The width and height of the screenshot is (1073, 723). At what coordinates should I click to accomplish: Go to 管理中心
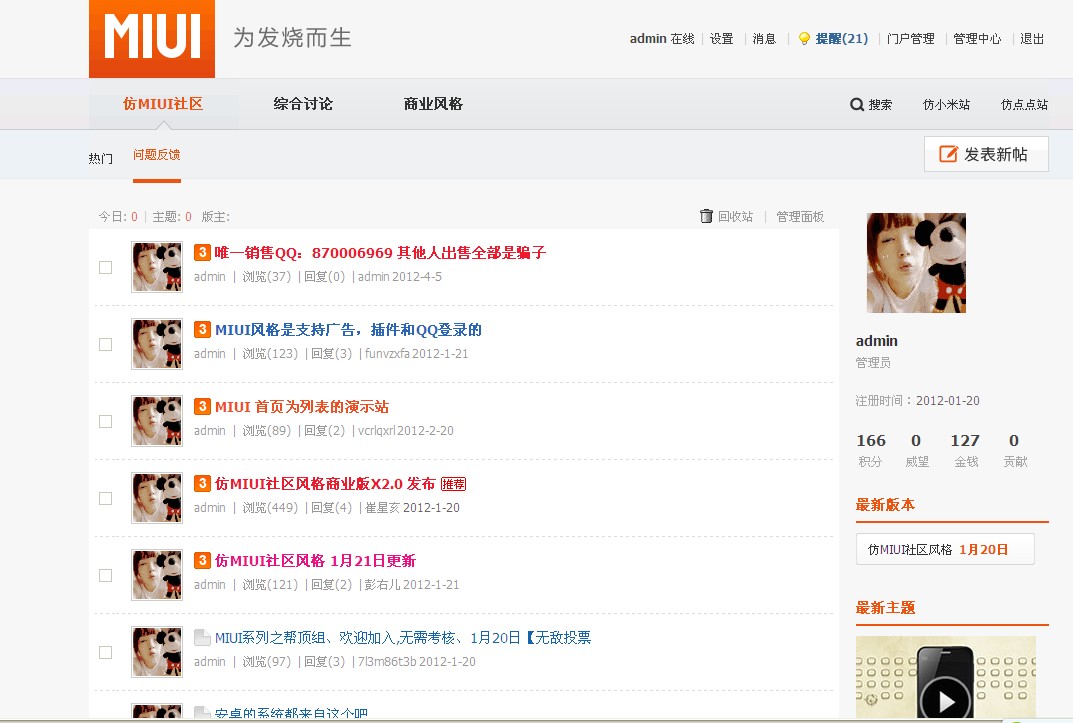click(977, 39)
